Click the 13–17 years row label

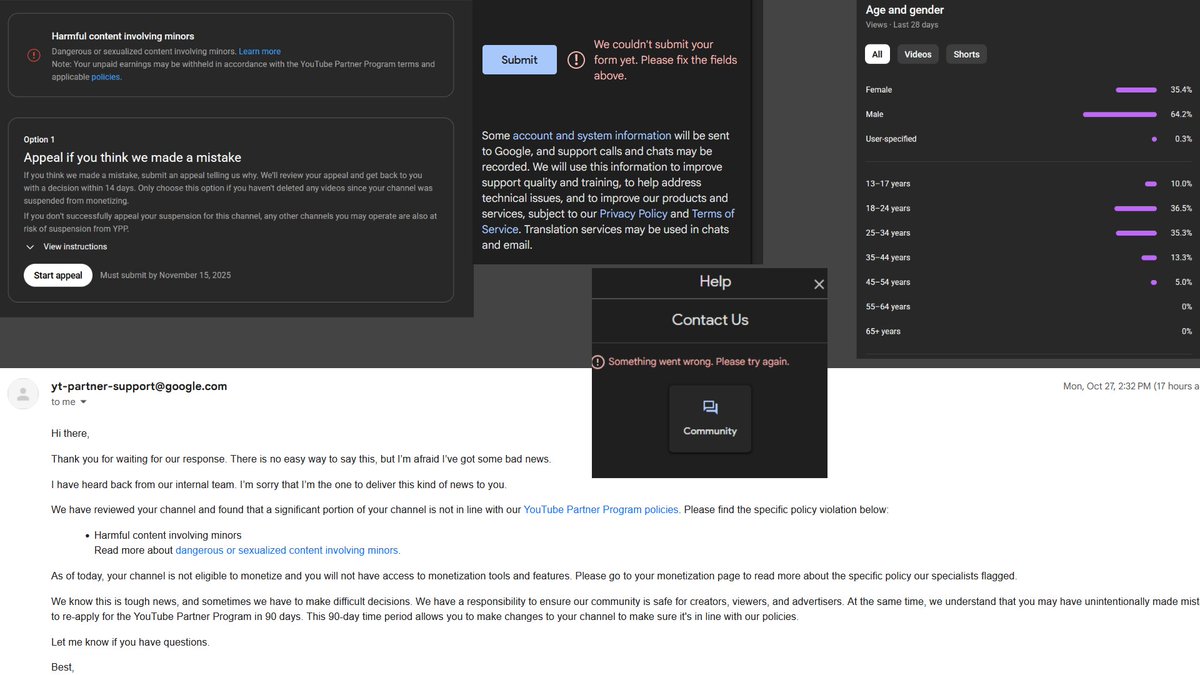(x=888, y=184)
